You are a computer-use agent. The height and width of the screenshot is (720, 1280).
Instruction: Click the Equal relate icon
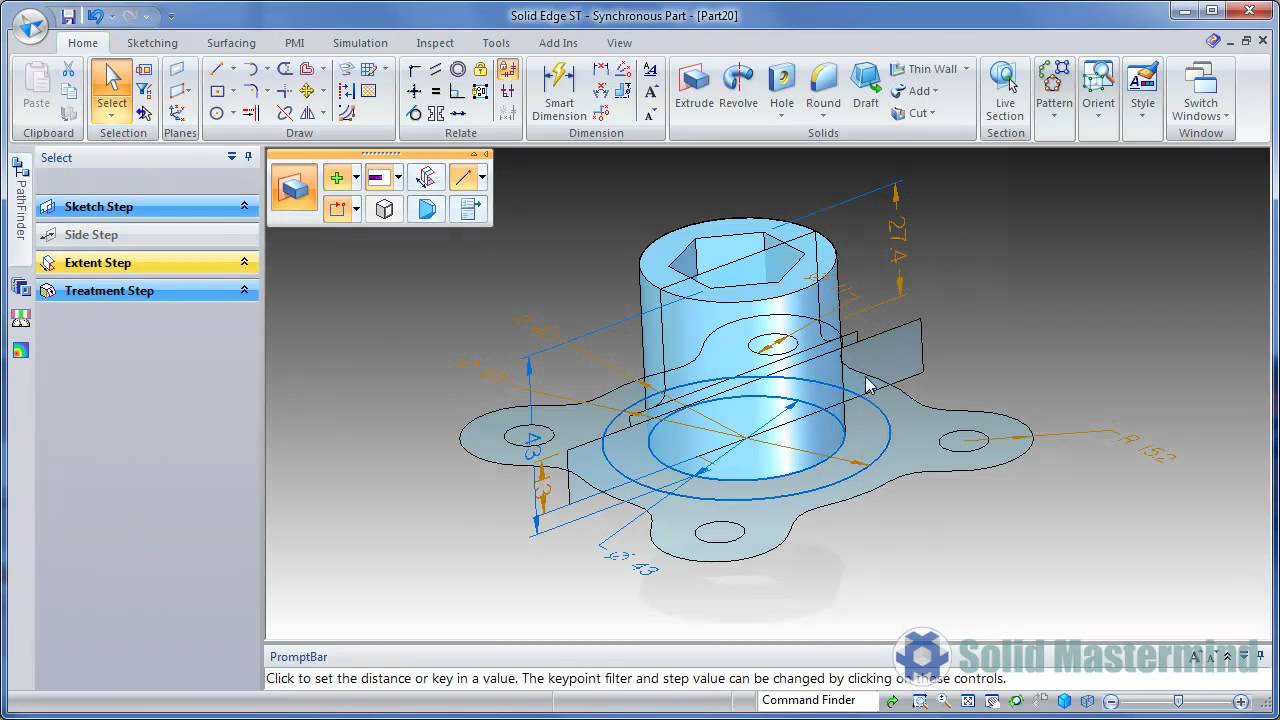pos(436,91)
